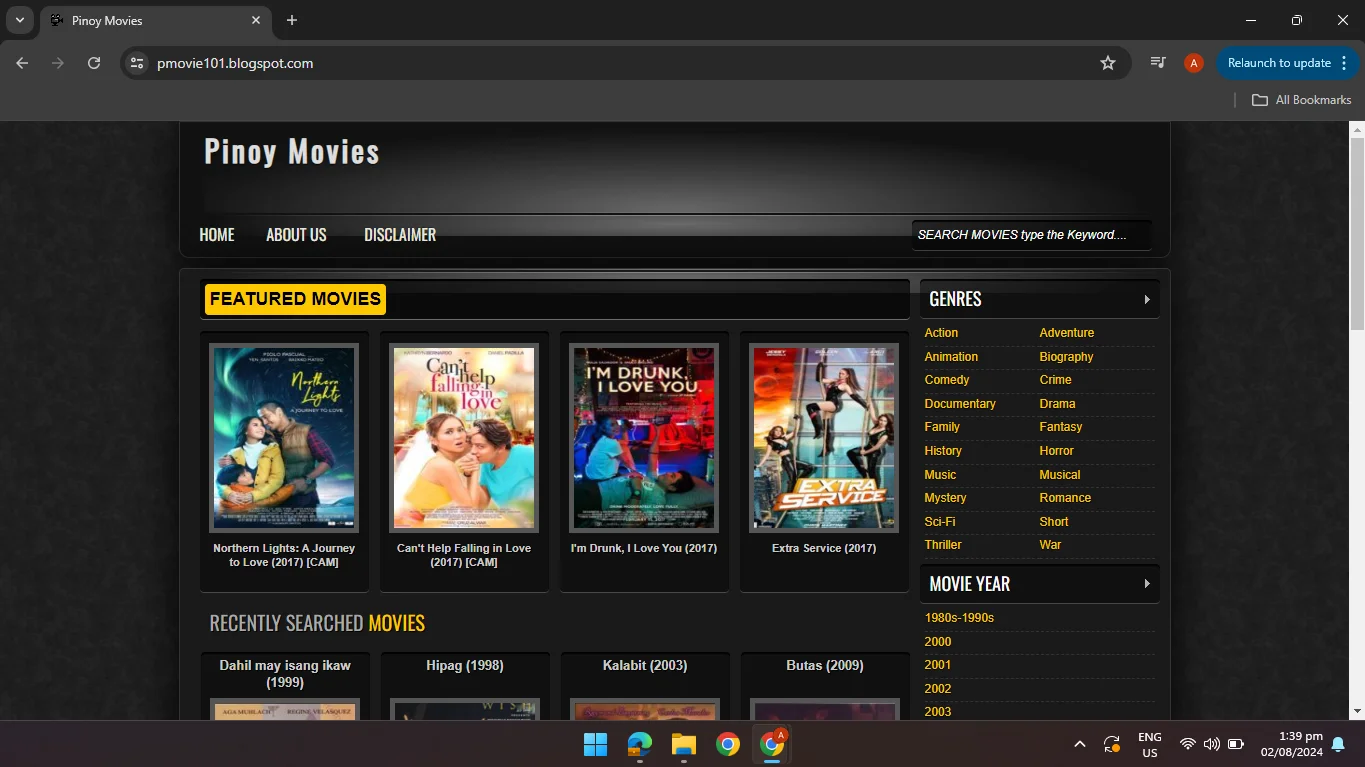Open Kalabit (2003) movie link
This screenshot has height=767, width=1365.
[x=645, y=665]
